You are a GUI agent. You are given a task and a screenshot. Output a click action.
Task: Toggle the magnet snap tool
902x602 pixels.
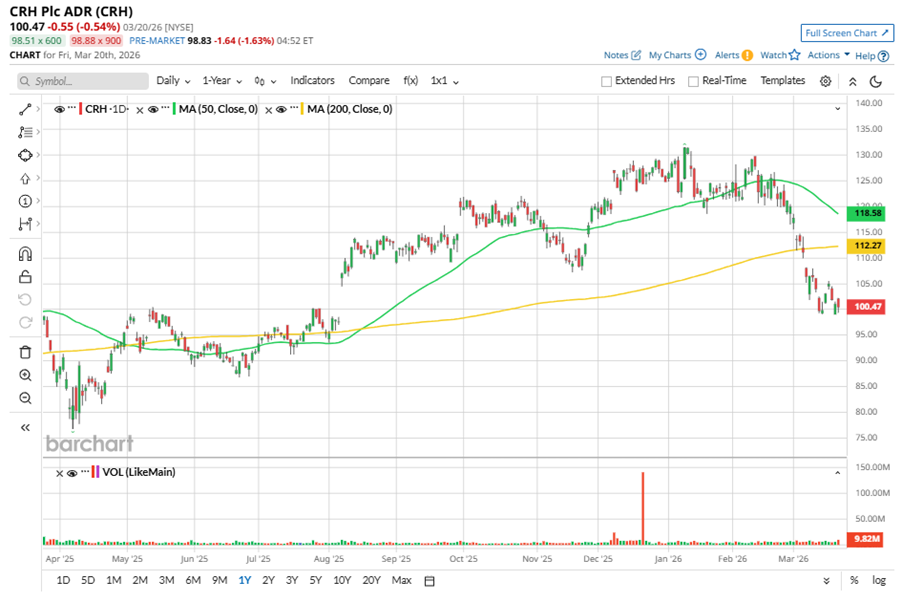[x=25, y=254]
